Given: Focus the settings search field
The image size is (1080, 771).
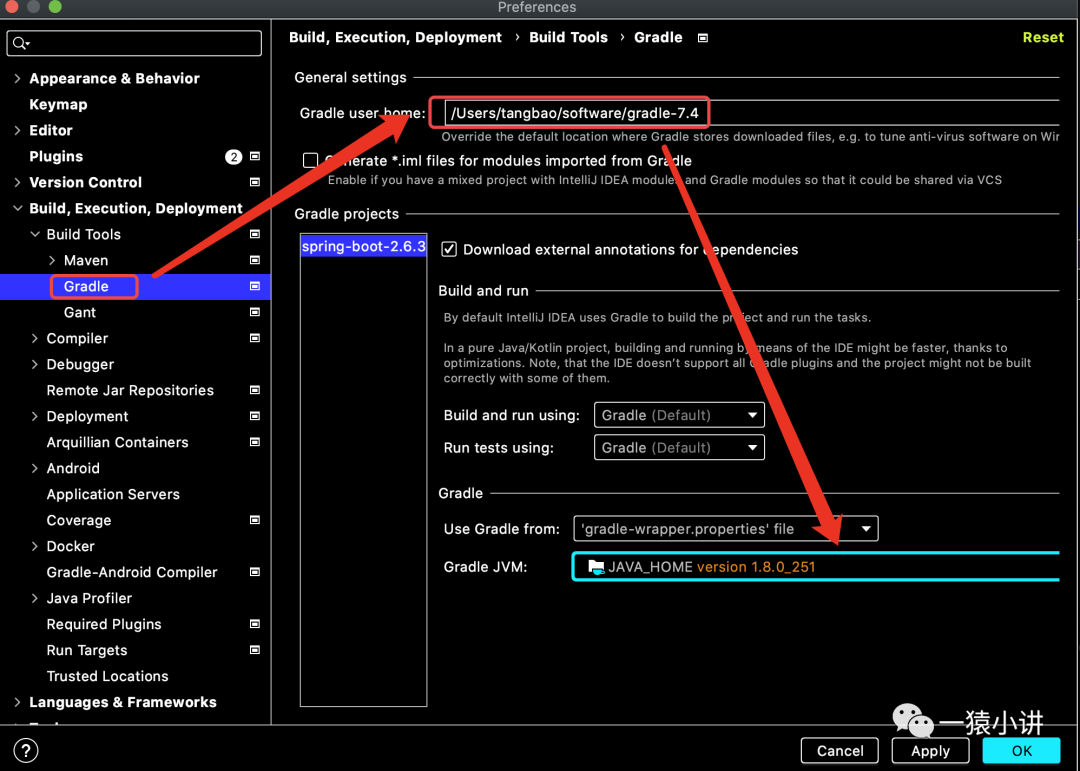Looking at the screenshot, I should (x=134, y=43).
